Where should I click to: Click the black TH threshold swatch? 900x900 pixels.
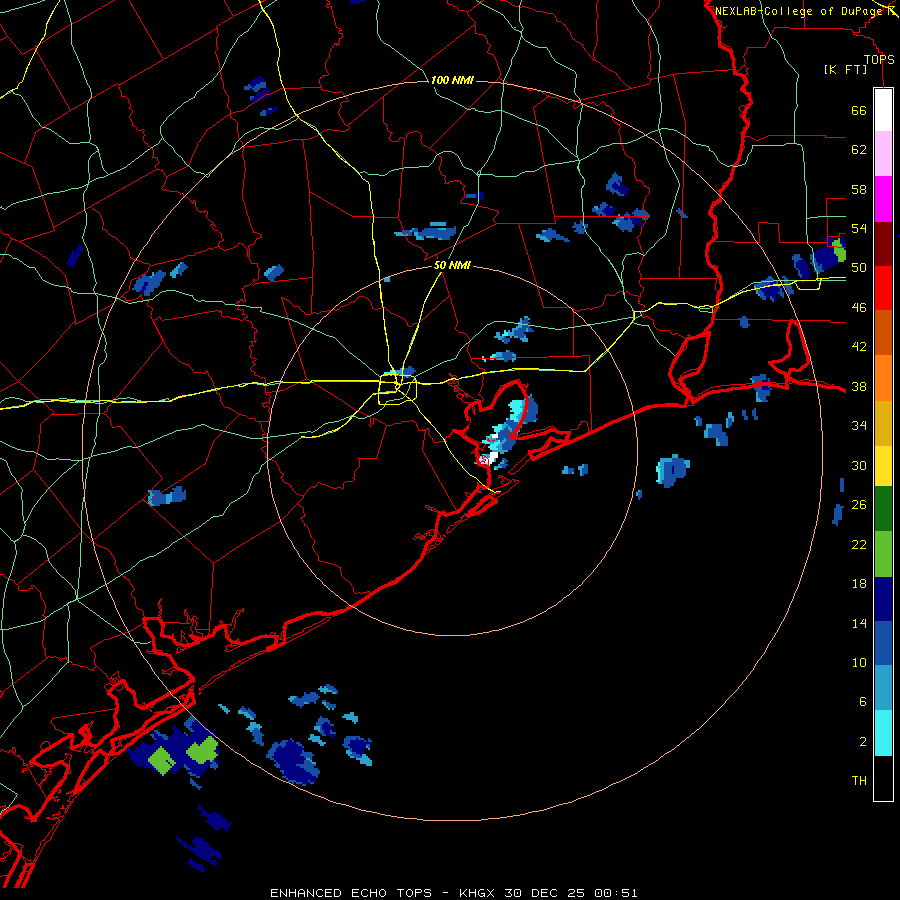pos(883,778)
